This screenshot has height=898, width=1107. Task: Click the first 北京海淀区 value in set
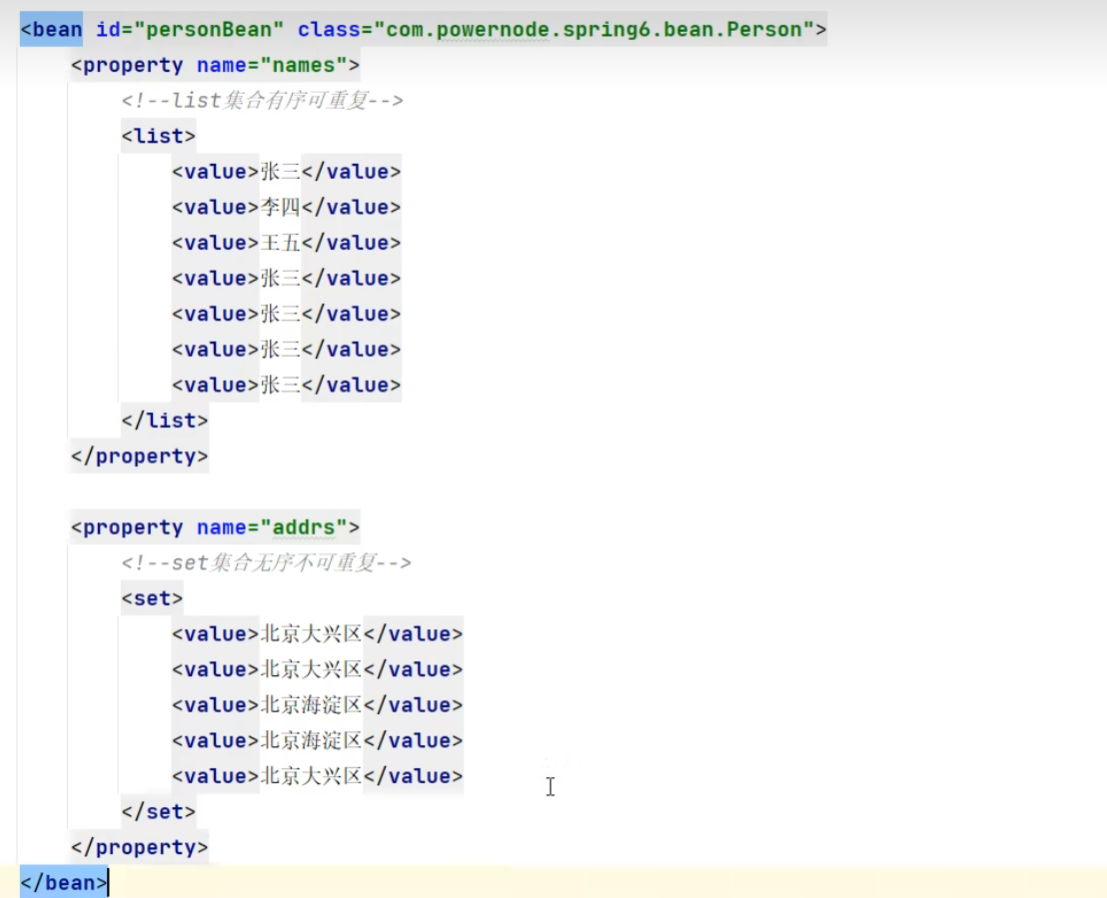click(x=311, y=705)
